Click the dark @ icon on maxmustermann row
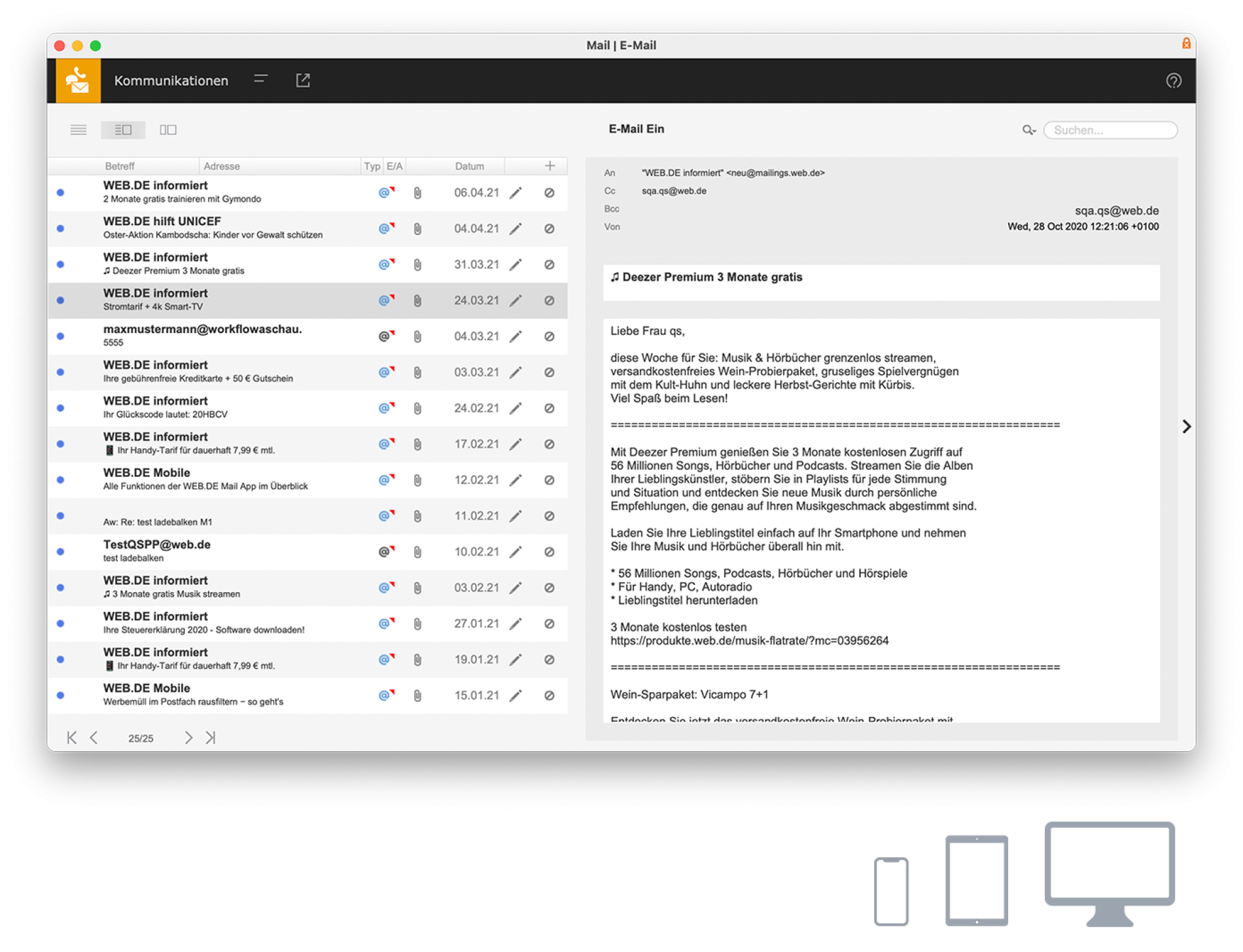The width and height of the screenshot is (1243, 952). tap(386, 336)
